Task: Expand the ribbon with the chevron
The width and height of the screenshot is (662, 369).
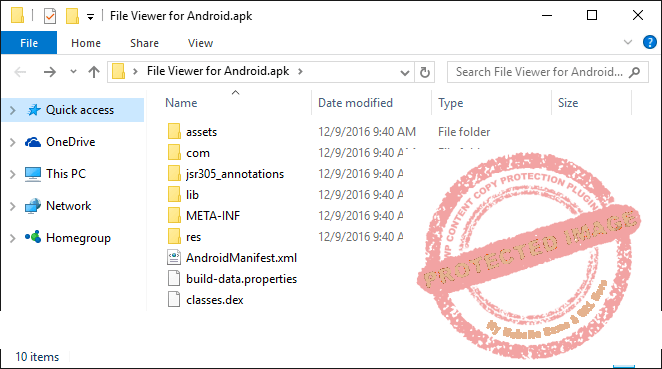Action: [628, 42]
